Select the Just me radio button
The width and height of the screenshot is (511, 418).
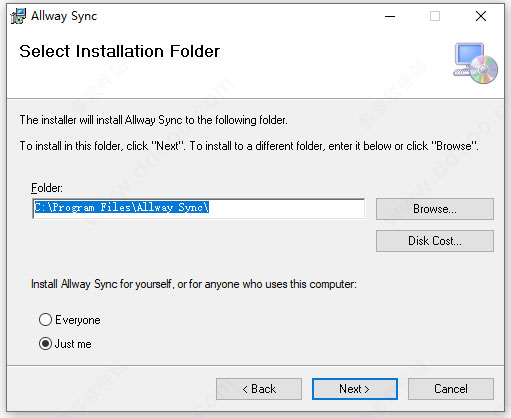(x=45, y=344)
